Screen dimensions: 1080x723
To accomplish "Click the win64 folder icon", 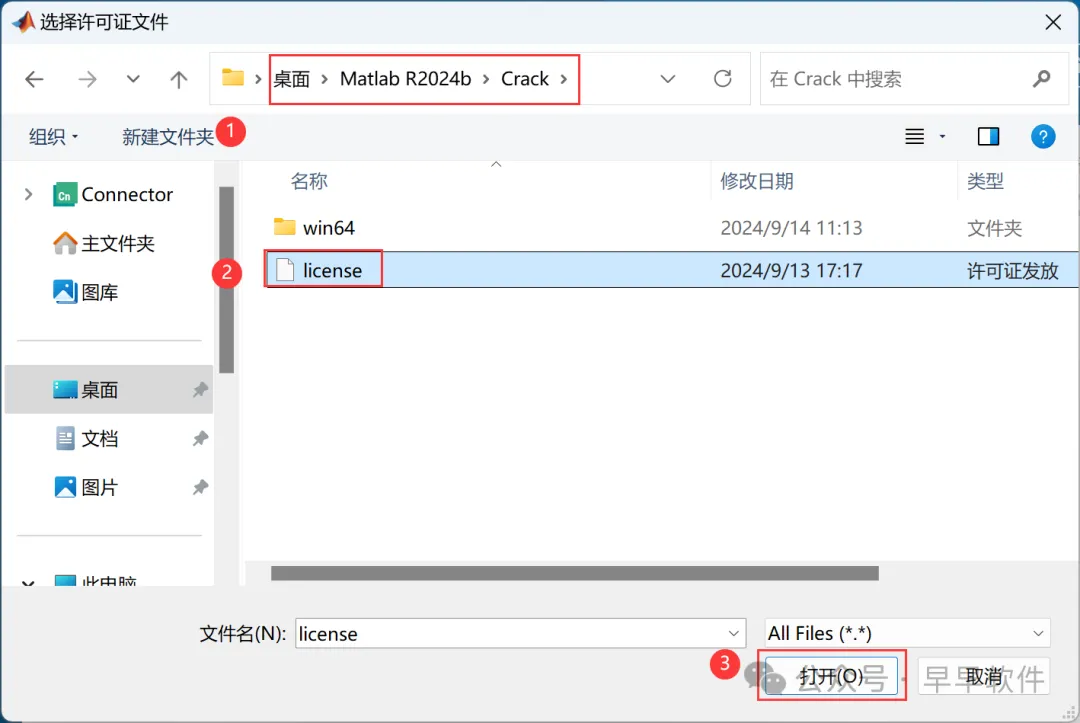I will pos(284,227).
